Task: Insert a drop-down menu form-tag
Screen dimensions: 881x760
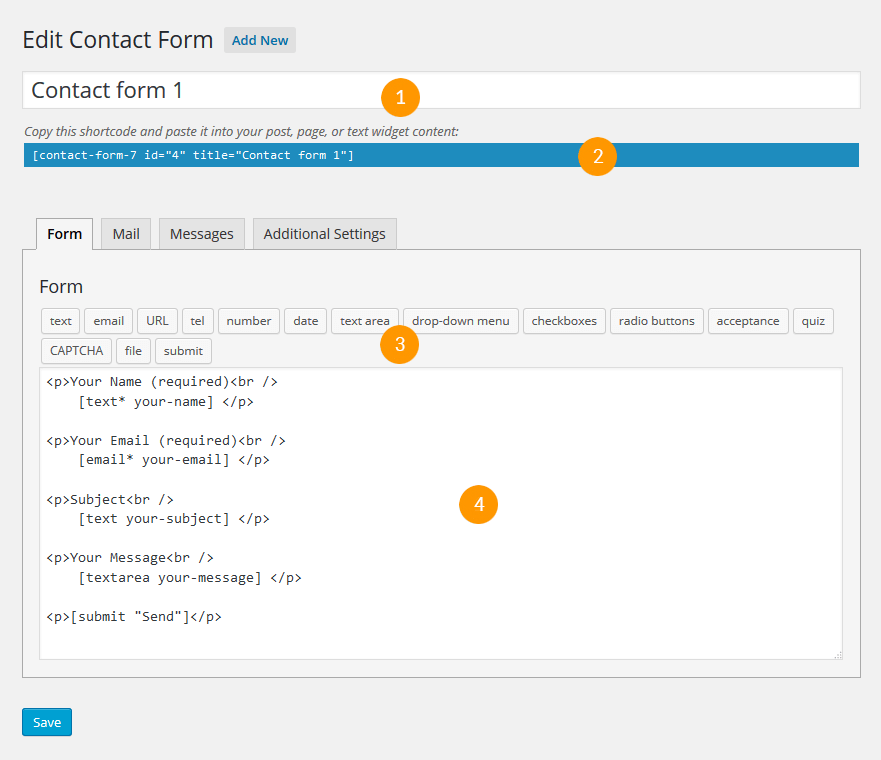Action: point(460,321)
